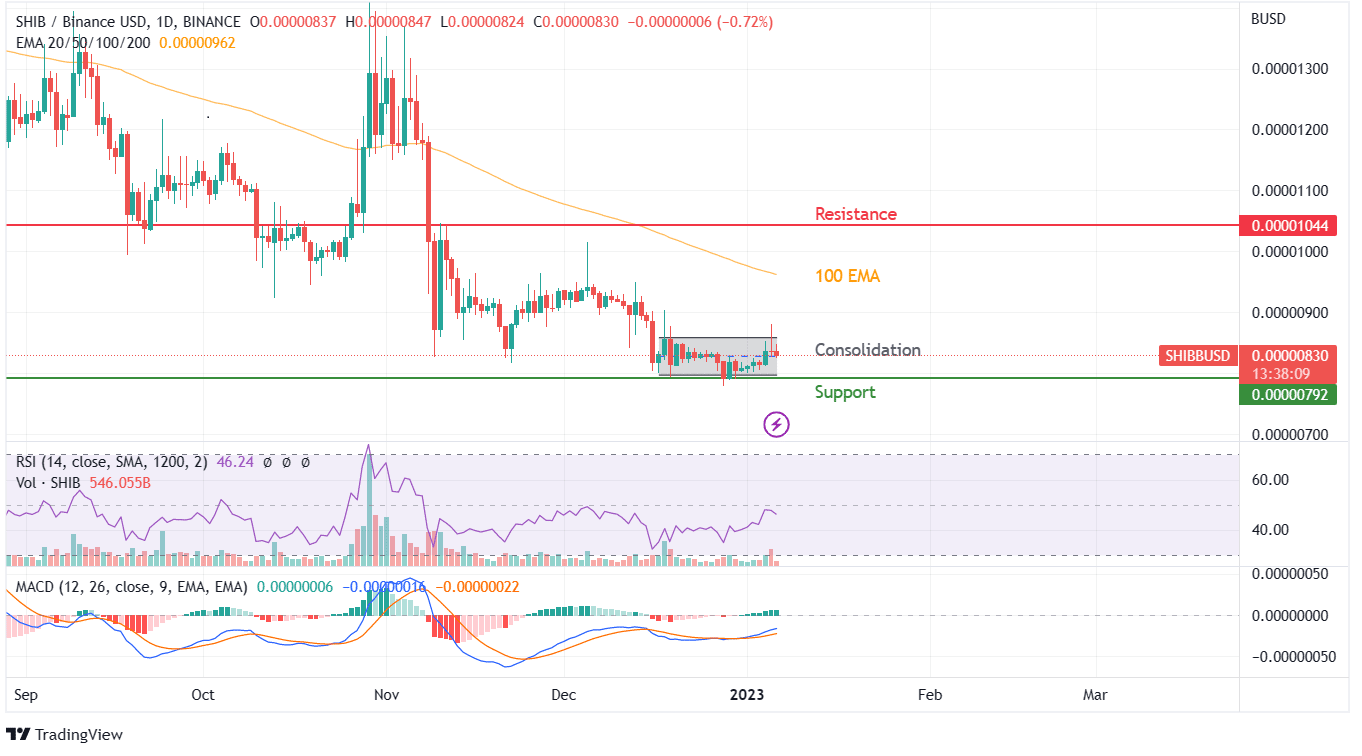Image resolution: width=1362 pixels, height=756 pixels.
Task: Click the 0.00000900 price axis label
Action: 1290,313
